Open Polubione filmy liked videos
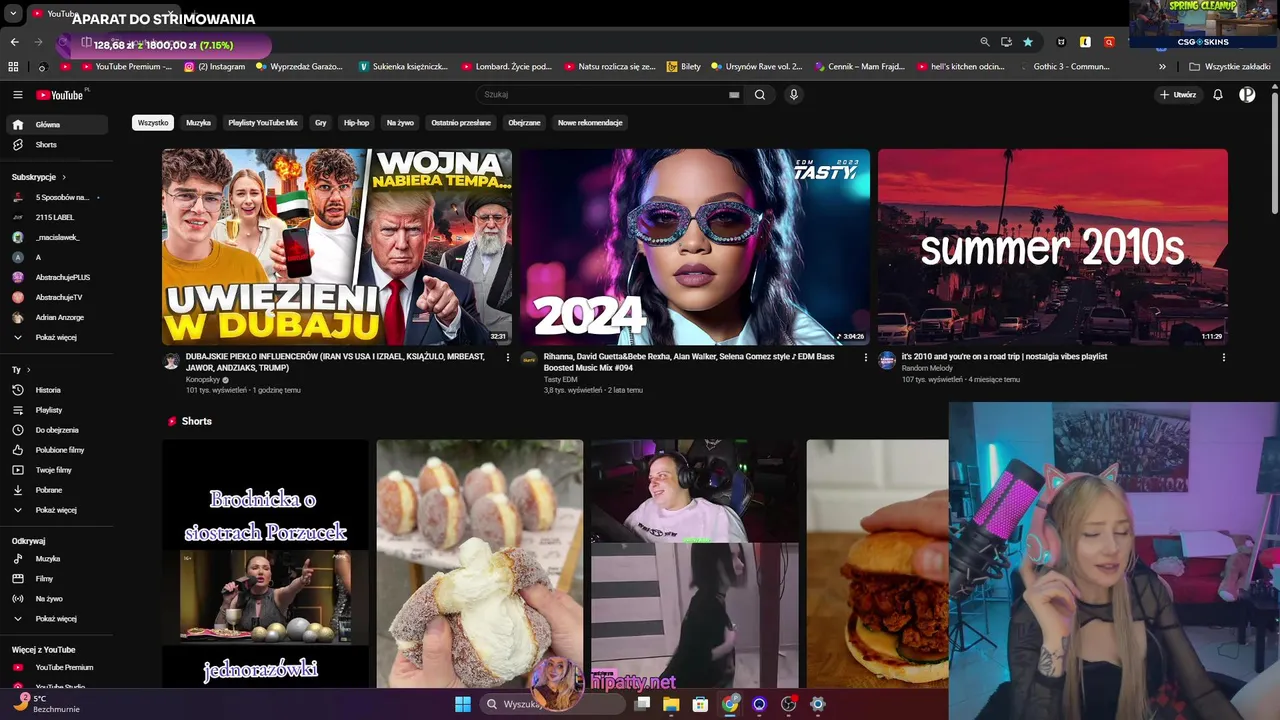This screenshot has width=1280, height=720. point(56,450)
